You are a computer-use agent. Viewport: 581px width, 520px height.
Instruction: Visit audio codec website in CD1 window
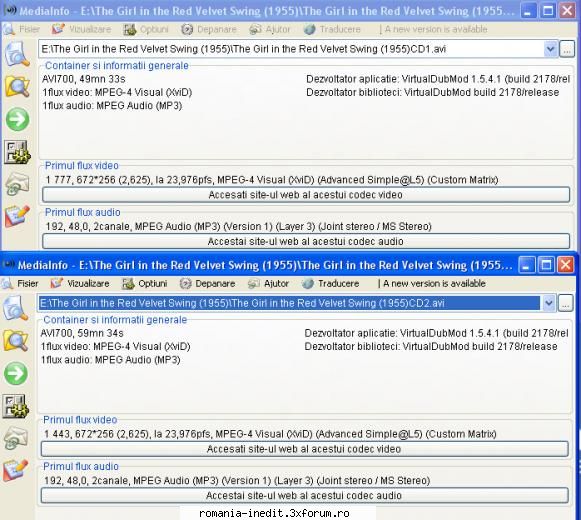point(306,242)
